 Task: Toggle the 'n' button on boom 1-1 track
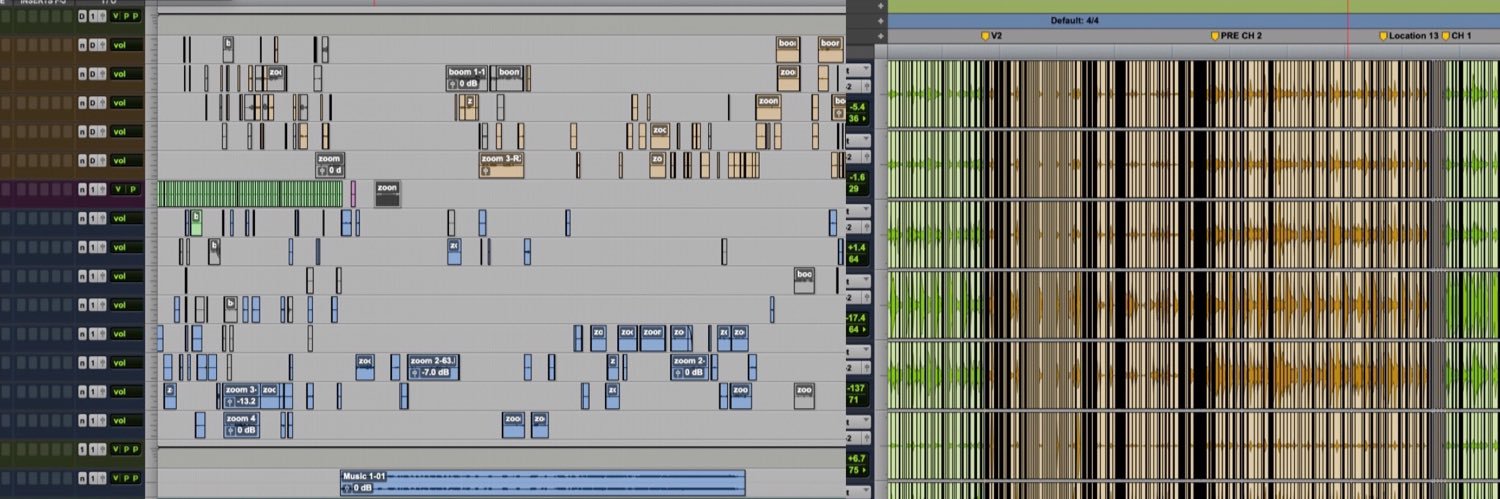83,74
